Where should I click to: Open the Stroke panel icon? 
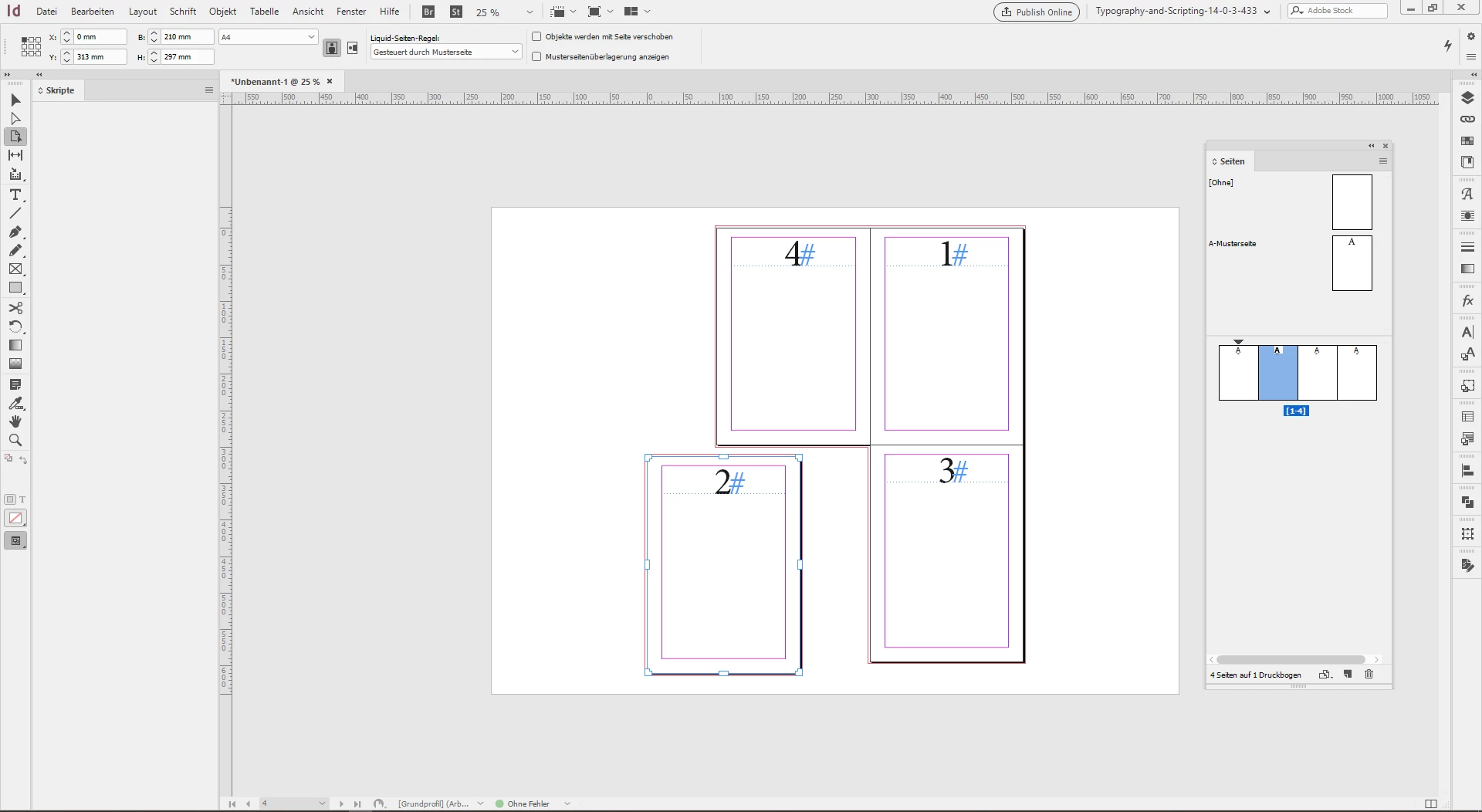pos(1467,247)
